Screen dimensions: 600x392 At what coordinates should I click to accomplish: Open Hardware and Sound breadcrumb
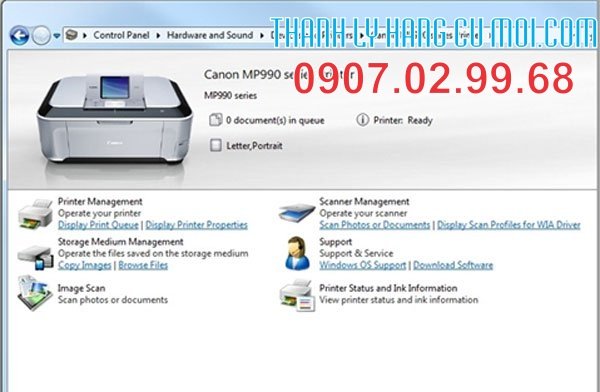(210, 35)
